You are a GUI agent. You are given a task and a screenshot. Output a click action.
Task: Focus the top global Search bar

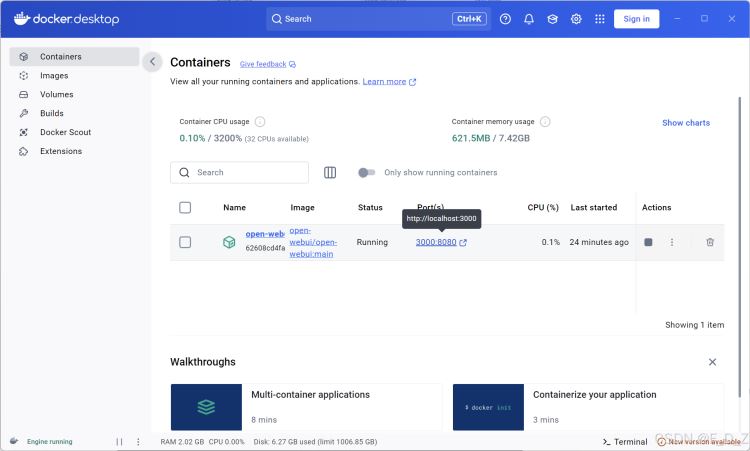pyautogui.click(x=378, y=19)
